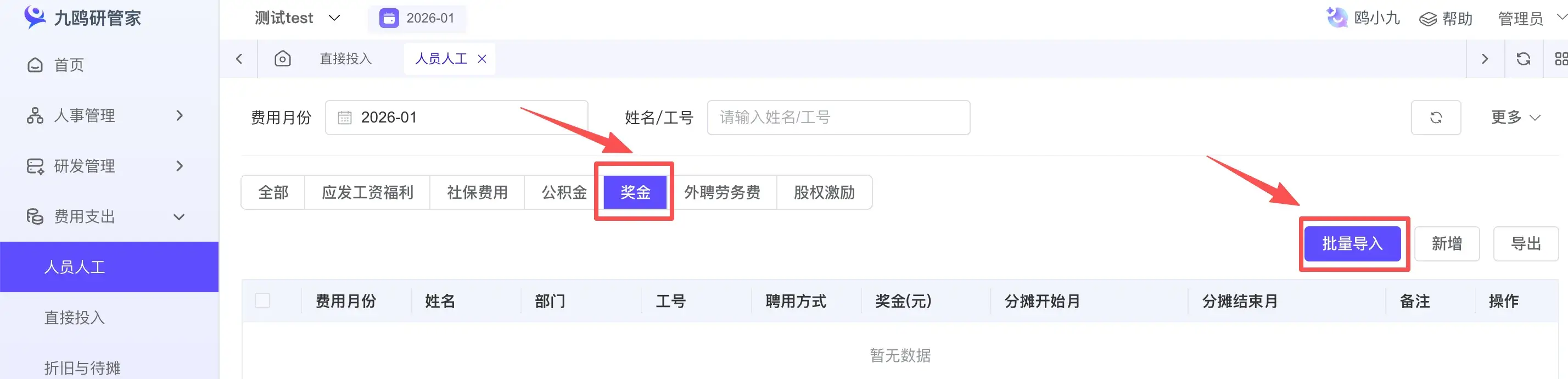The height and width of the screenshot is (379, 1568).
Task: Open the 鸥小九 assistant
Action: point(1363,18)
